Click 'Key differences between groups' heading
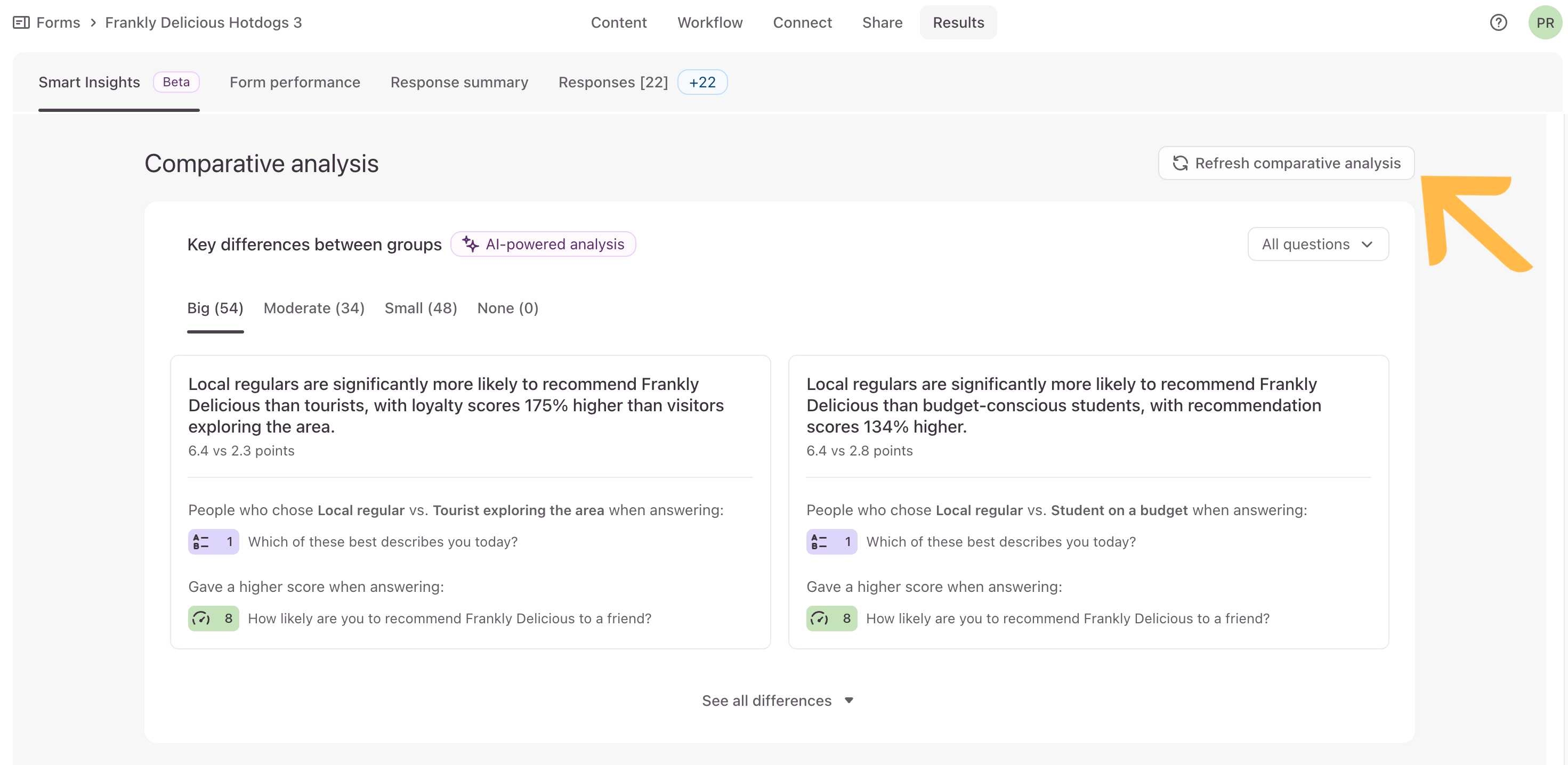The image size is (1568, 765). [314, 244]
